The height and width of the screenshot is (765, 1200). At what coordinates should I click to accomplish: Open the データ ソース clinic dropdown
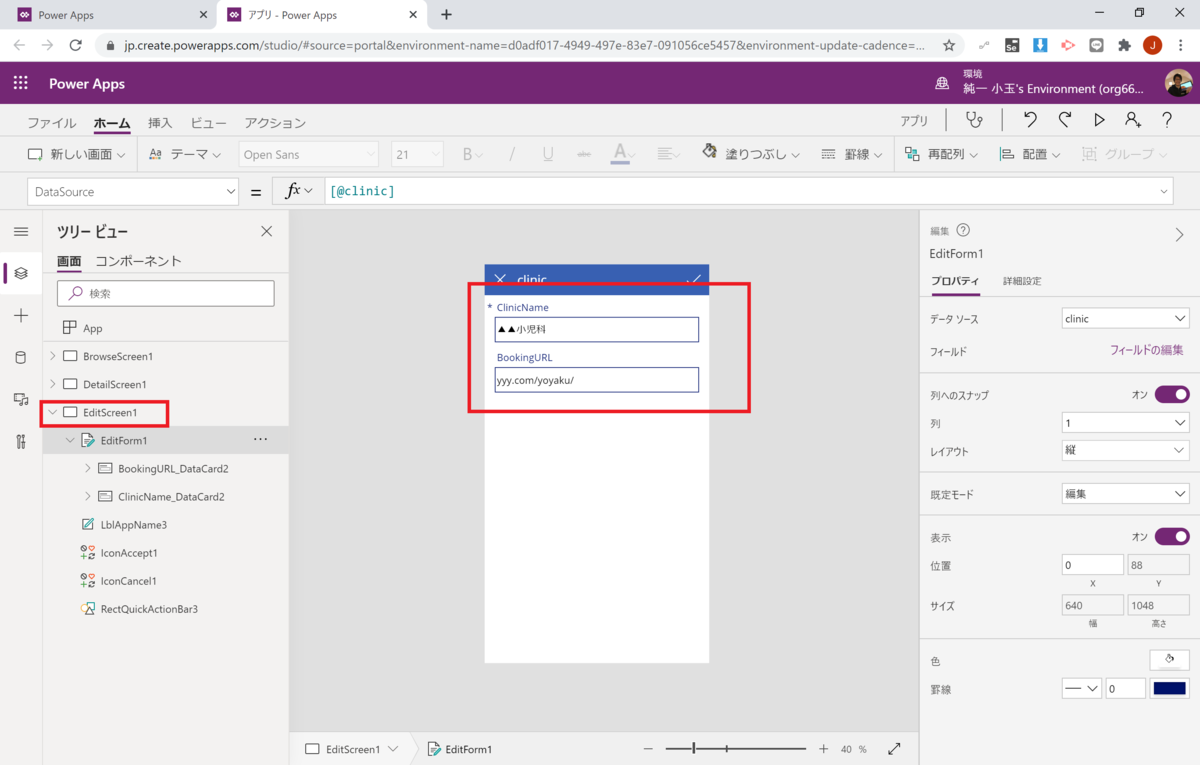click(x=1125, y=319)
